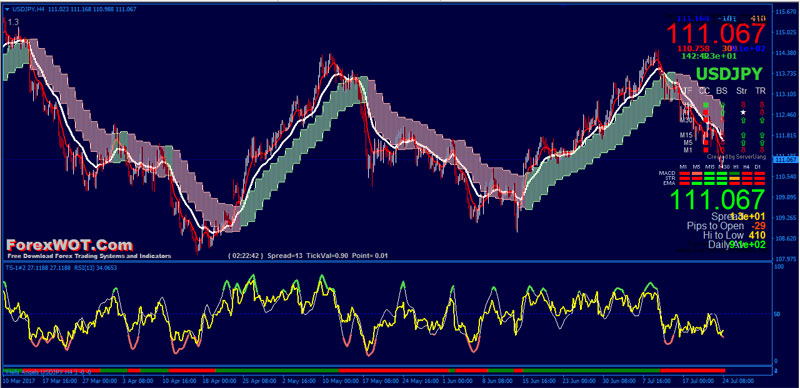Click the EMA row label
The width and height of the screenshot is (800, 388).
[x=669, y=182]
